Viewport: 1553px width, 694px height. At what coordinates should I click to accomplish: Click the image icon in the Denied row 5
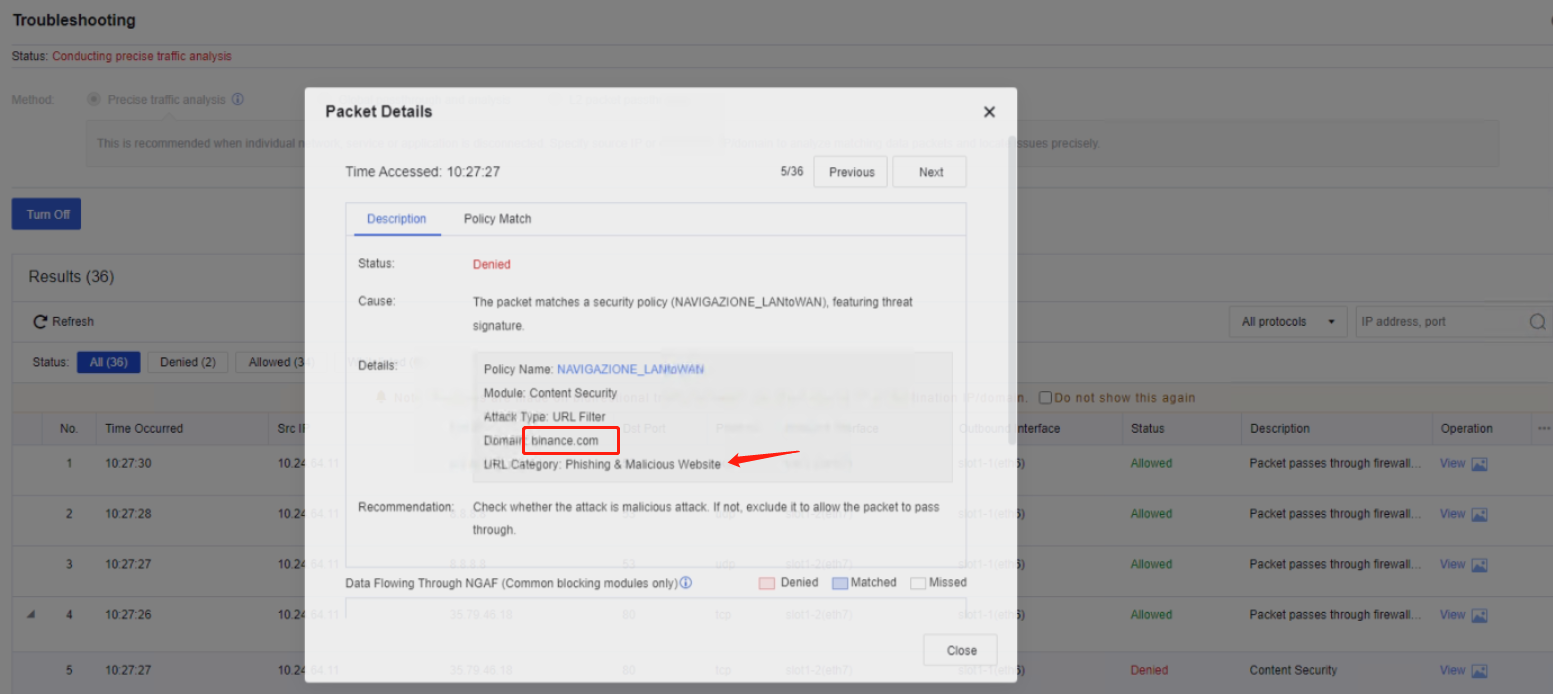(x=1479, y=671)
